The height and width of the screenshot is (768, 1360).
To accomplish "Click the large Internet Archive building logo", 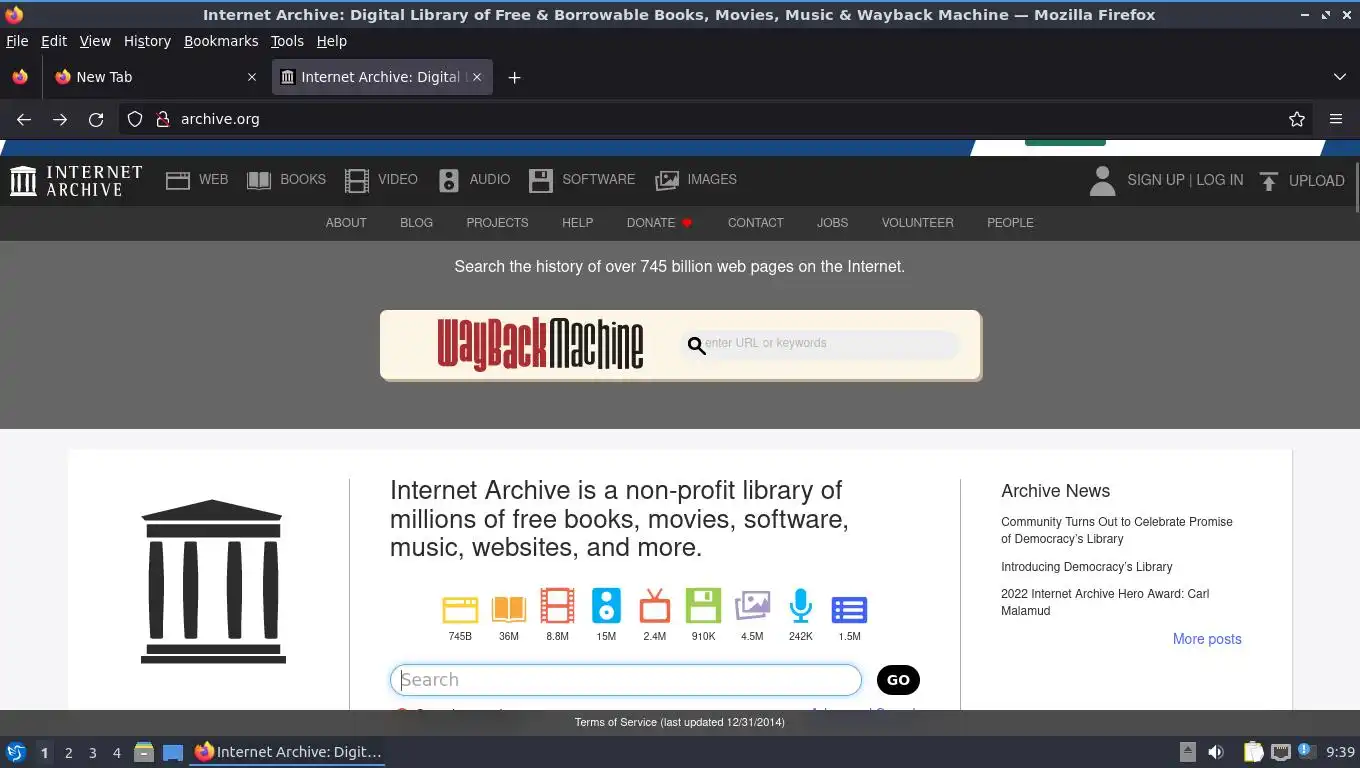I will 213,581.
